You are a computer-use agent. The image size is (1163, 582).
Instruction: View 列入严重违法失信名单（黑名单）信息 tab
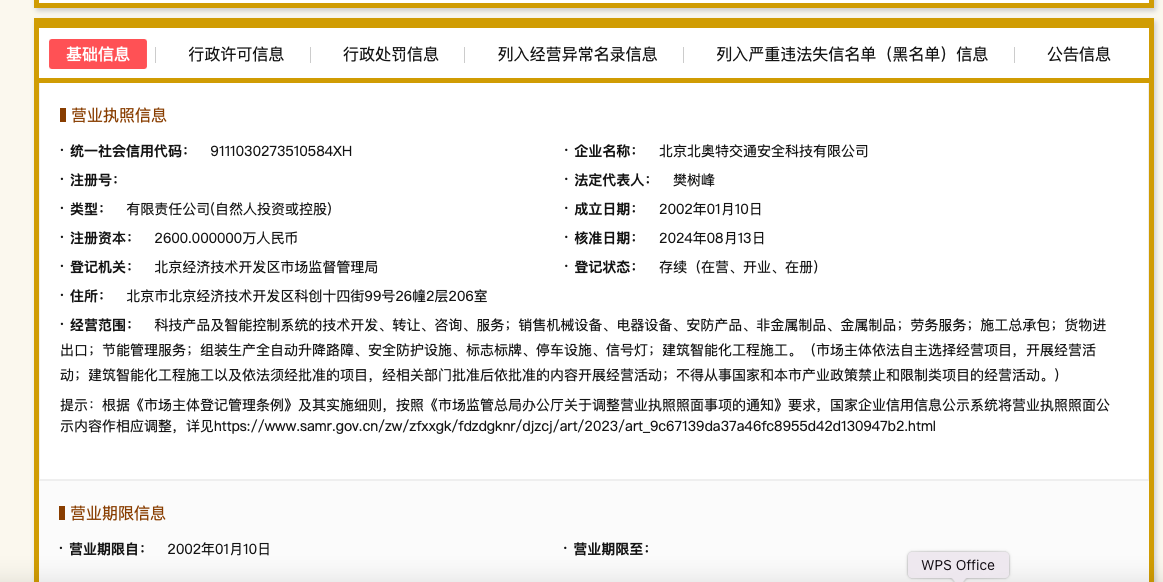[852, 54]
